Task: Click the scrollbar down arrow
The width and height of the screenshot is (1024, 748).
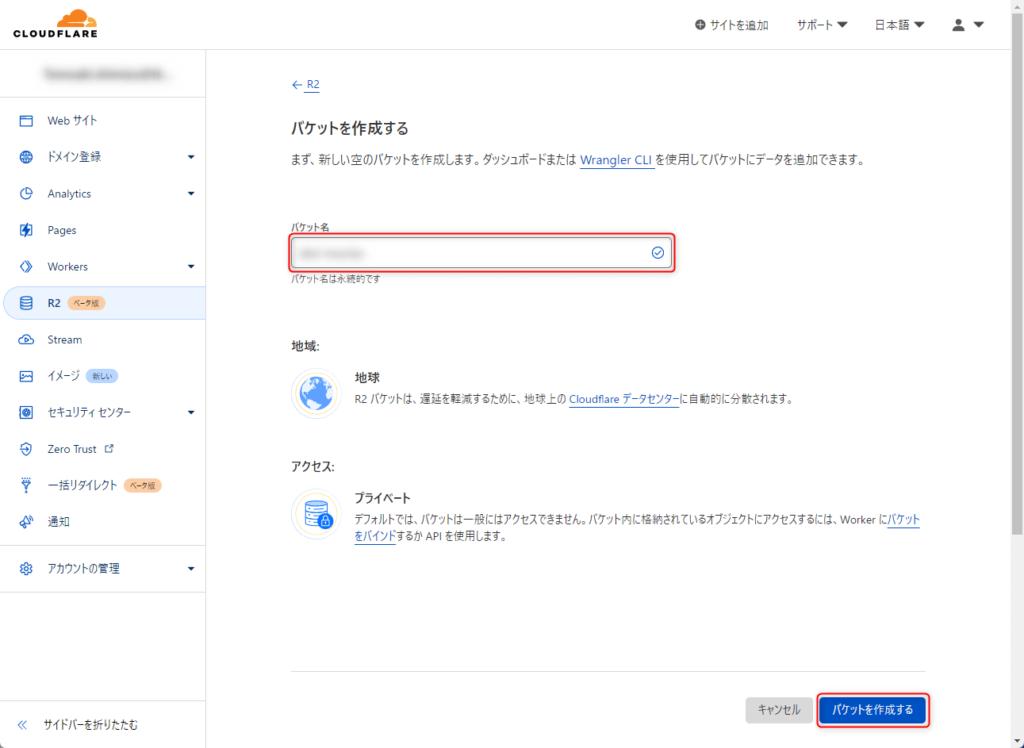Action: (1017, 741)
